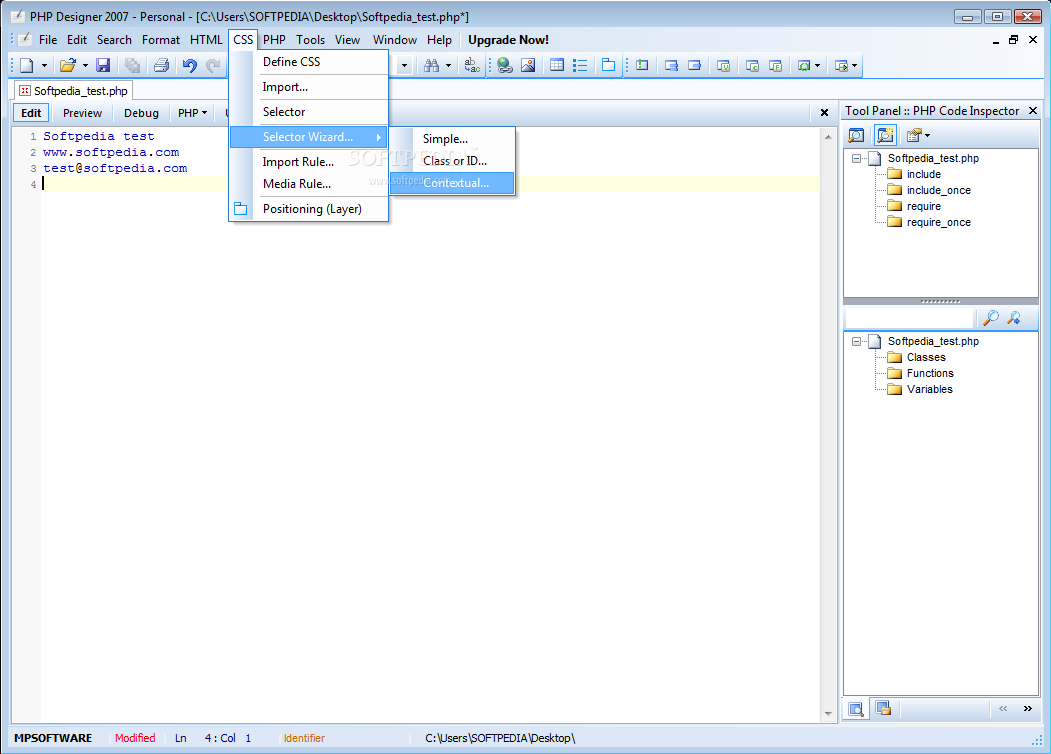Choose Media Rule... from the CSS menu
Viewport: 1051px width, 754px height.
[x=309, y=184]
